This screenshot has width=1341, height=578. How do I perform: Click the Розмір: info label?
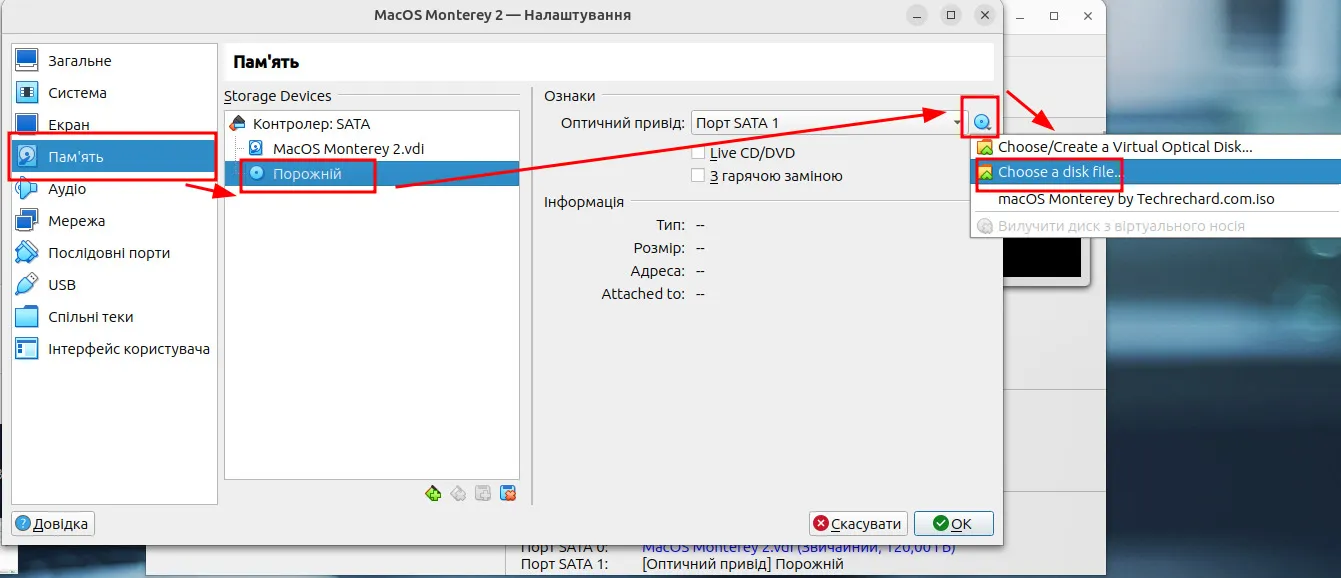point(659,248)
